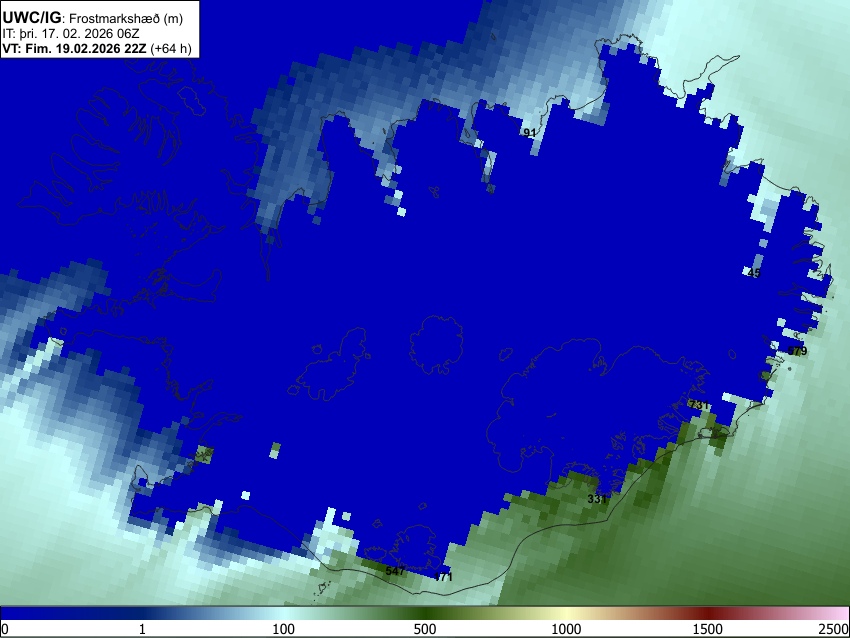Click the station value 547
Screen dimensions: 850x638
click(x=395, y=571)
